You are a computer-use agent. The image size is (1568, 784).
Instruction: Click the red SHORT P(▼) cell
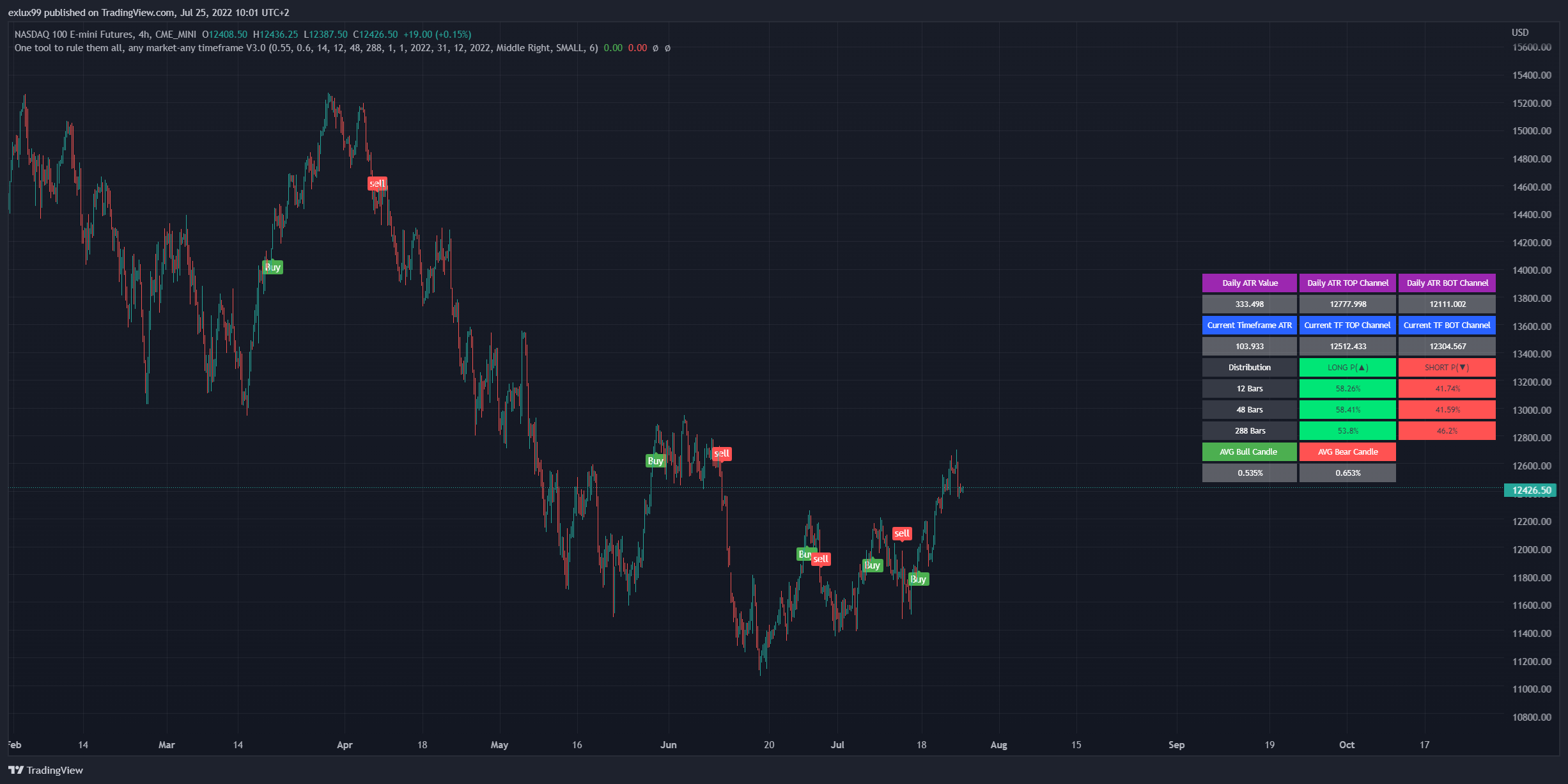pos(1447,368)
